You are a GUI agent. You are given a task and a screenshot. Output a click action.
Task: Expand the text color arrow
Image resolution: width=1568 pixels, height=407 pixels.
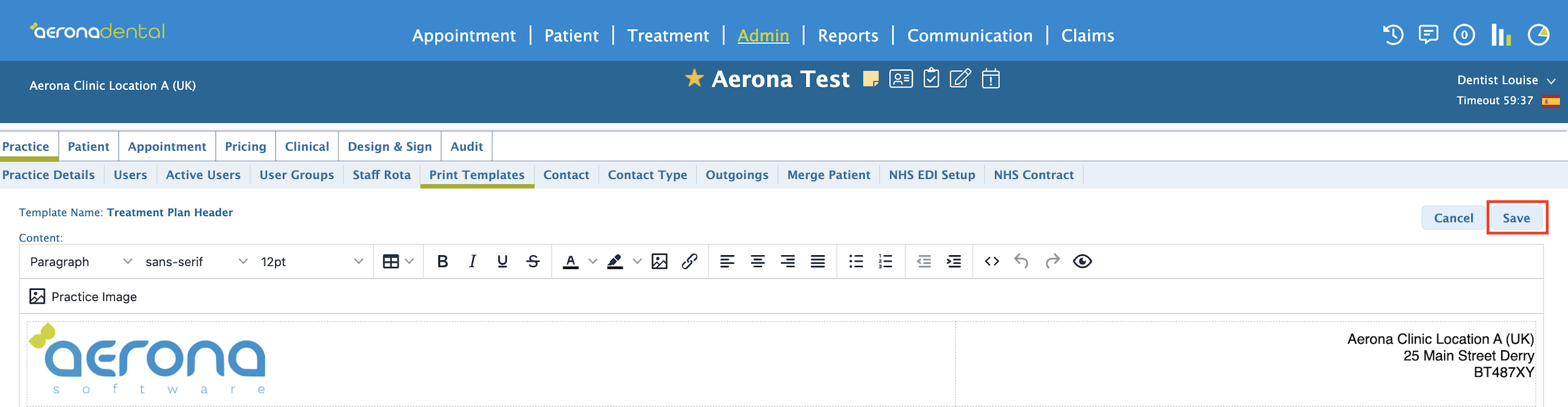coord(592,261)
